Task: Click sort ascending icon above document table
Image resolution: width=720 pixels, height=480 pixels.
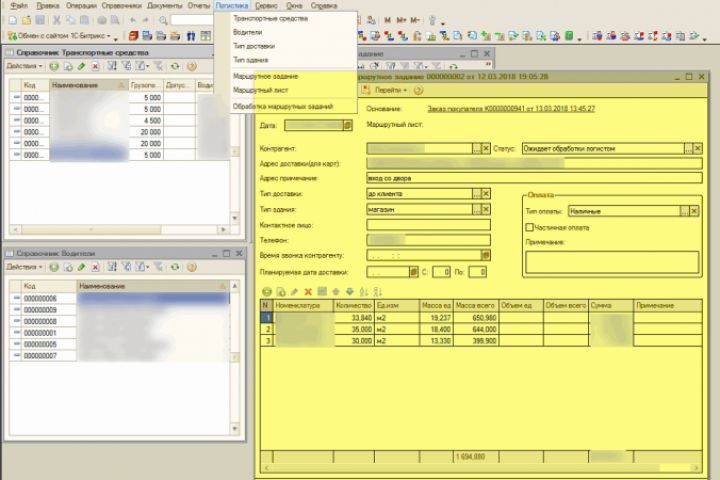Action: (364, 292)
